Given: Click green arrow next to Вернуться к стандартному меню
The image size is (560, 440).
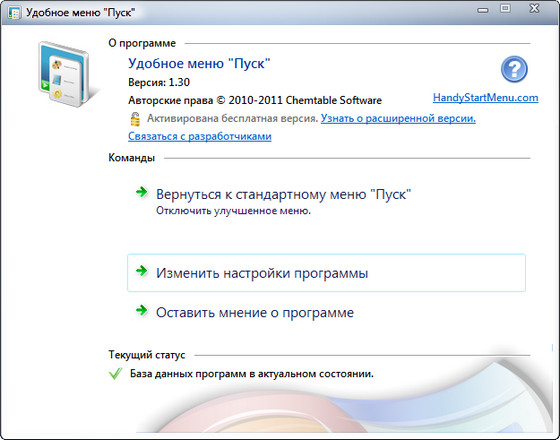Looking at the screenshot, I should [x=142, y=192].
